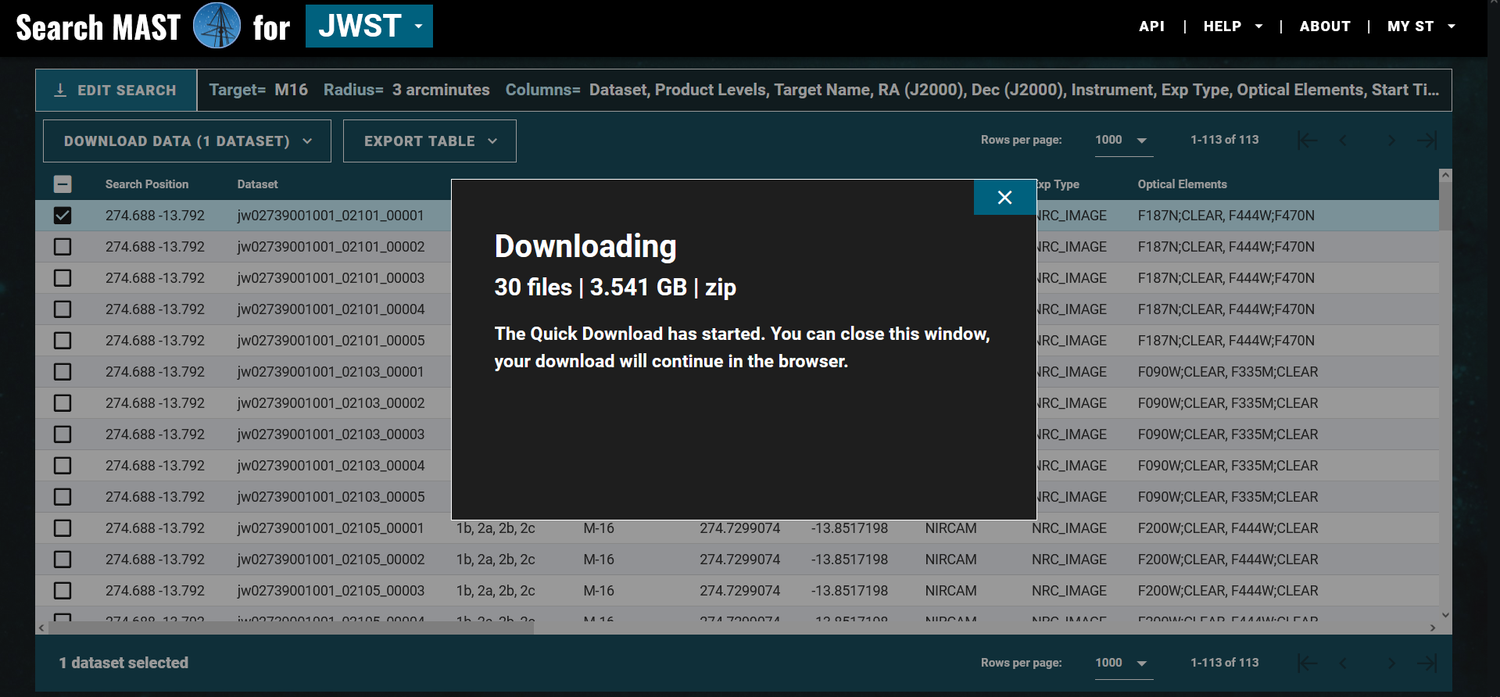Image resolution: width=1500 pixels, height=697 pixels.
Task: Check the jw02739001001_02101_00002 row checkbox
Action: [62, 246]
